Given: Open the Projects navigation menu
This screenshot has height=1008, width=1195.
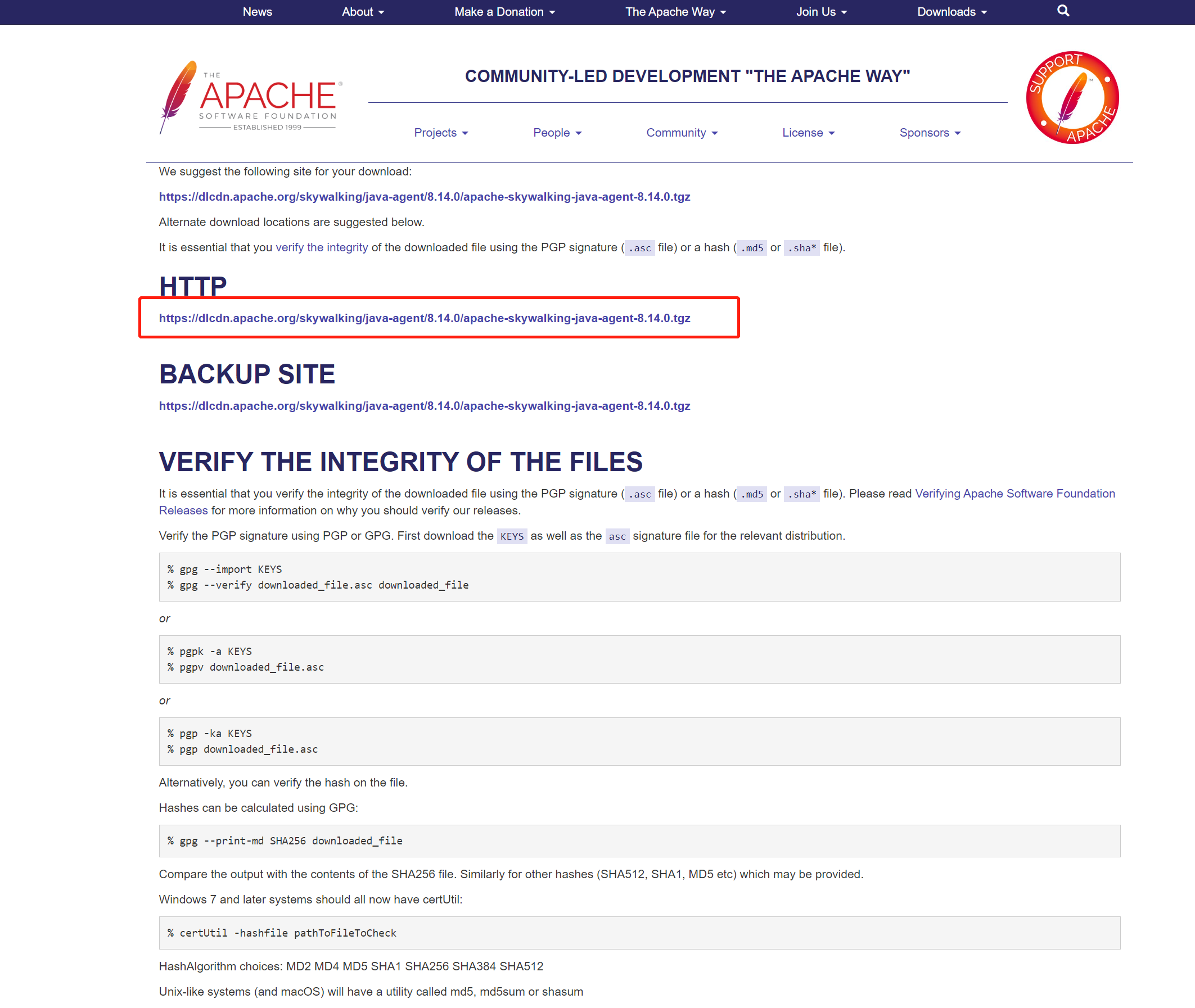Looking at the screenshot, I should [x=441, y=133].
